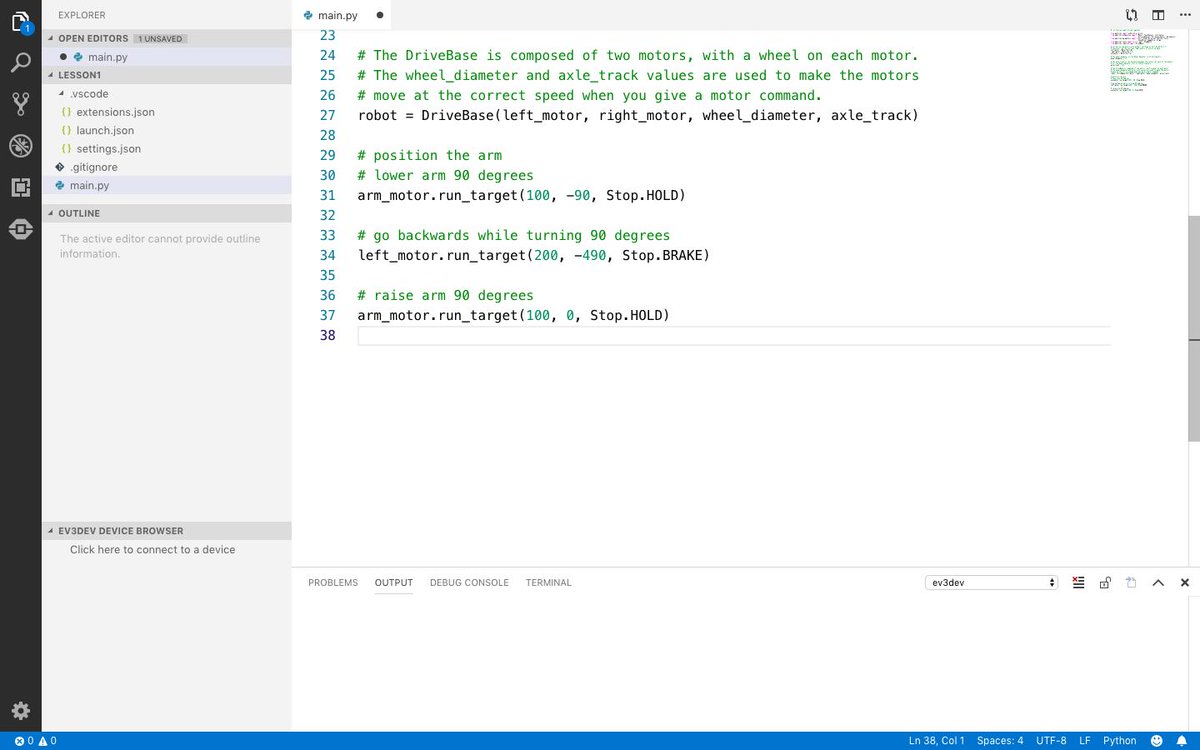Open the Explorer view in activity bar

(x=20, y=22)
